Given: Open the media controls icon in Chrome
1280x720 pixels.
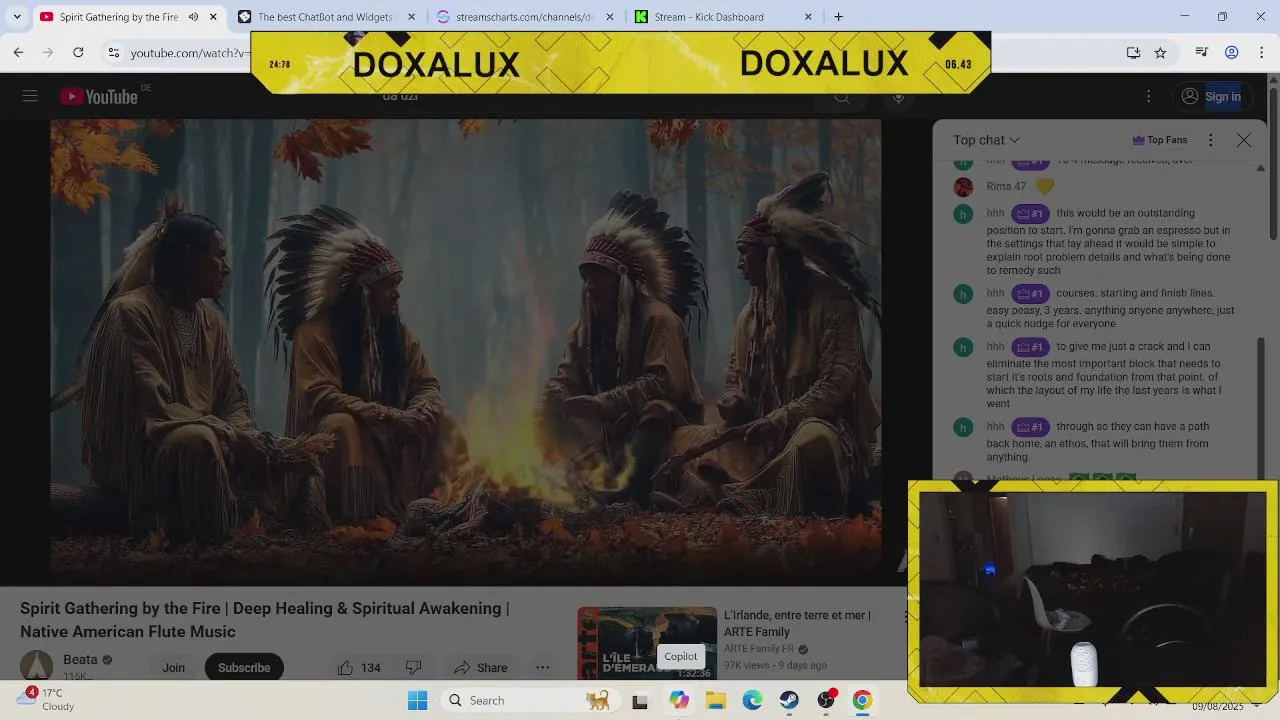Looking at the screenshot, I should pos(1202,53).
